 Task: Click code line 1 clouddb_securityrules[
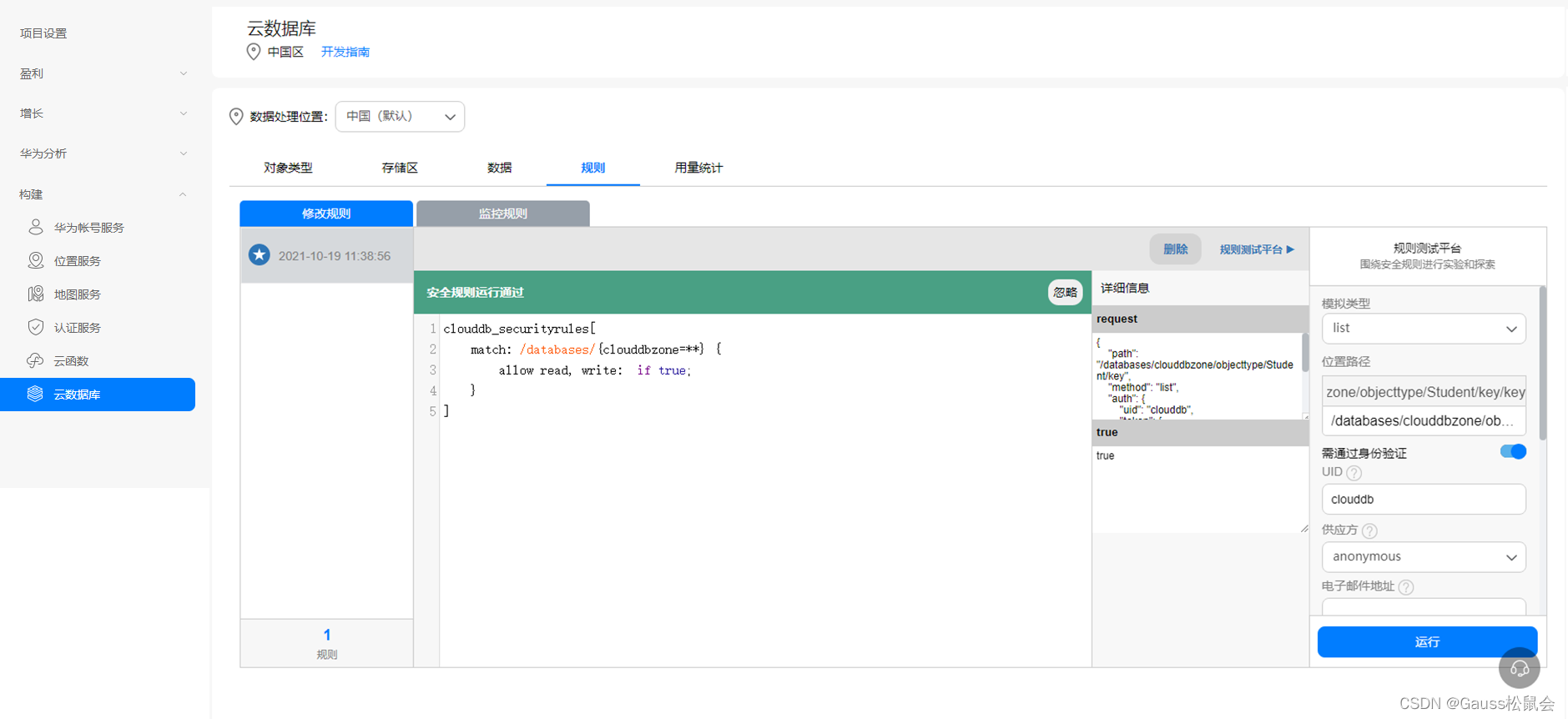(x=519, y=329)
